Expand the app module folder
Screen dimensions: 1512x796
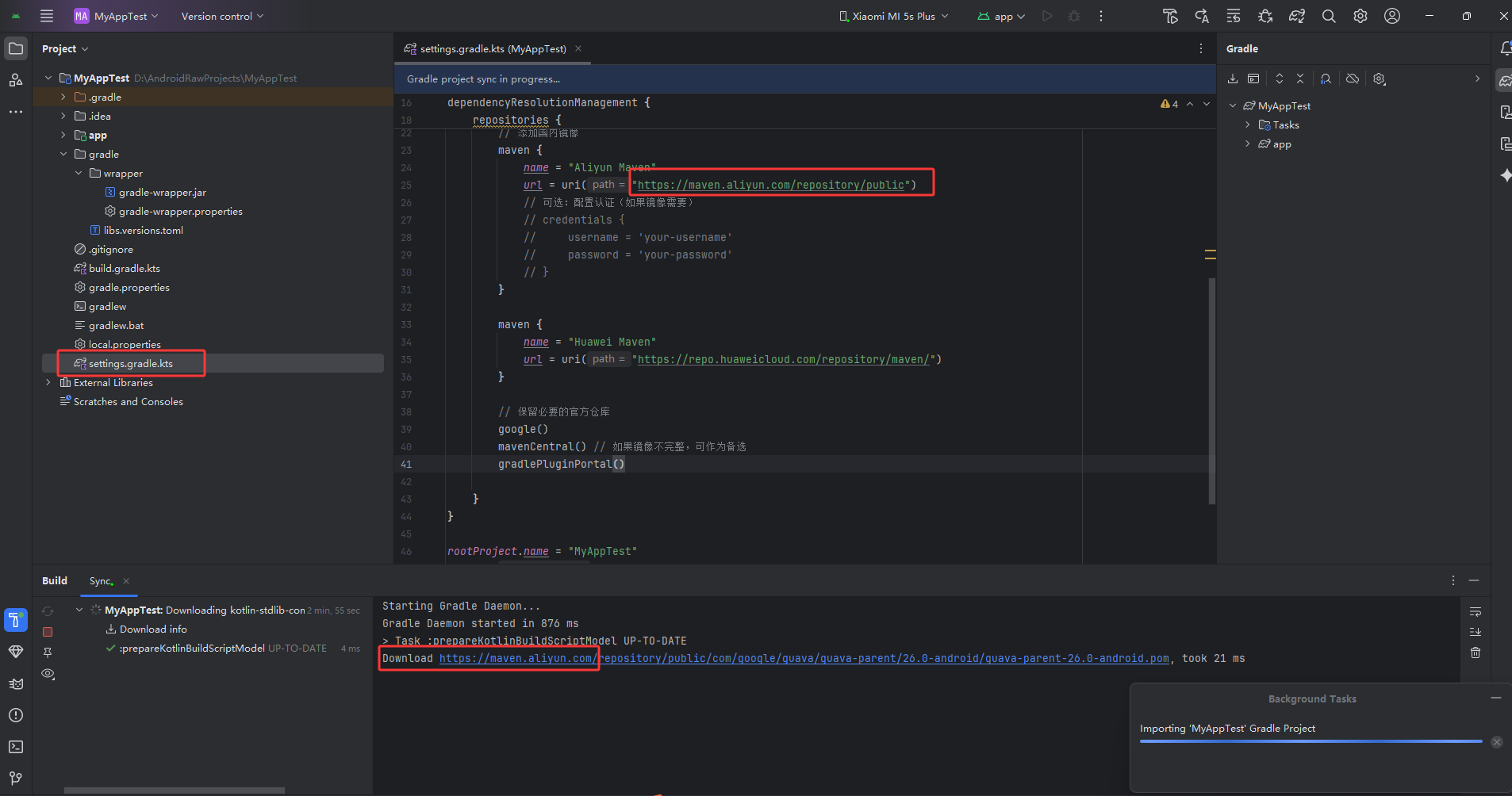tap(63, 135)
